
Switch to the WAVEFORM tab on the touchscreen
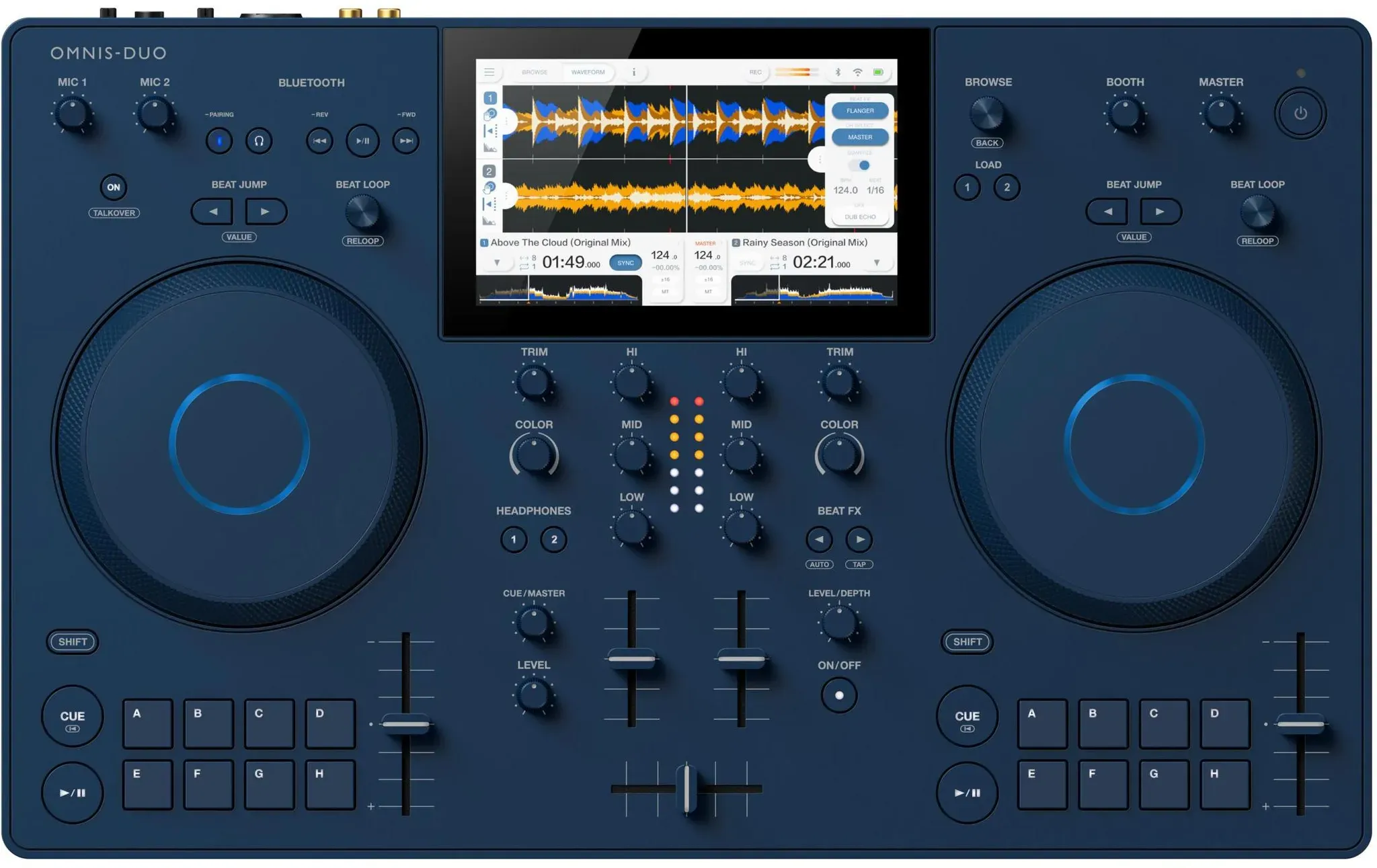pos(588,72)
